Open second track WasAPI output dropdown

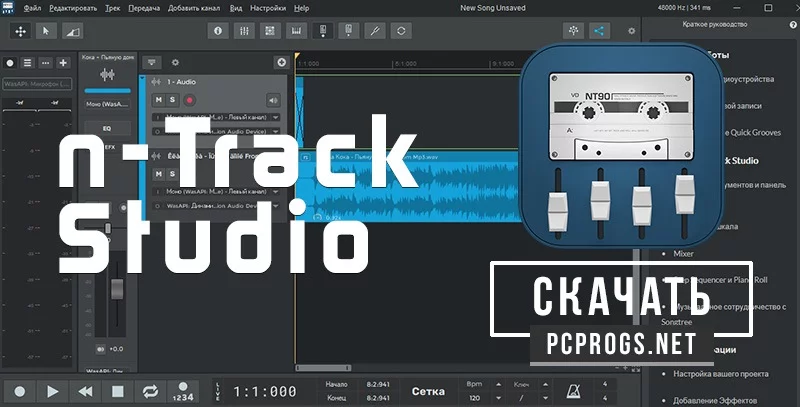pos(276,206)
